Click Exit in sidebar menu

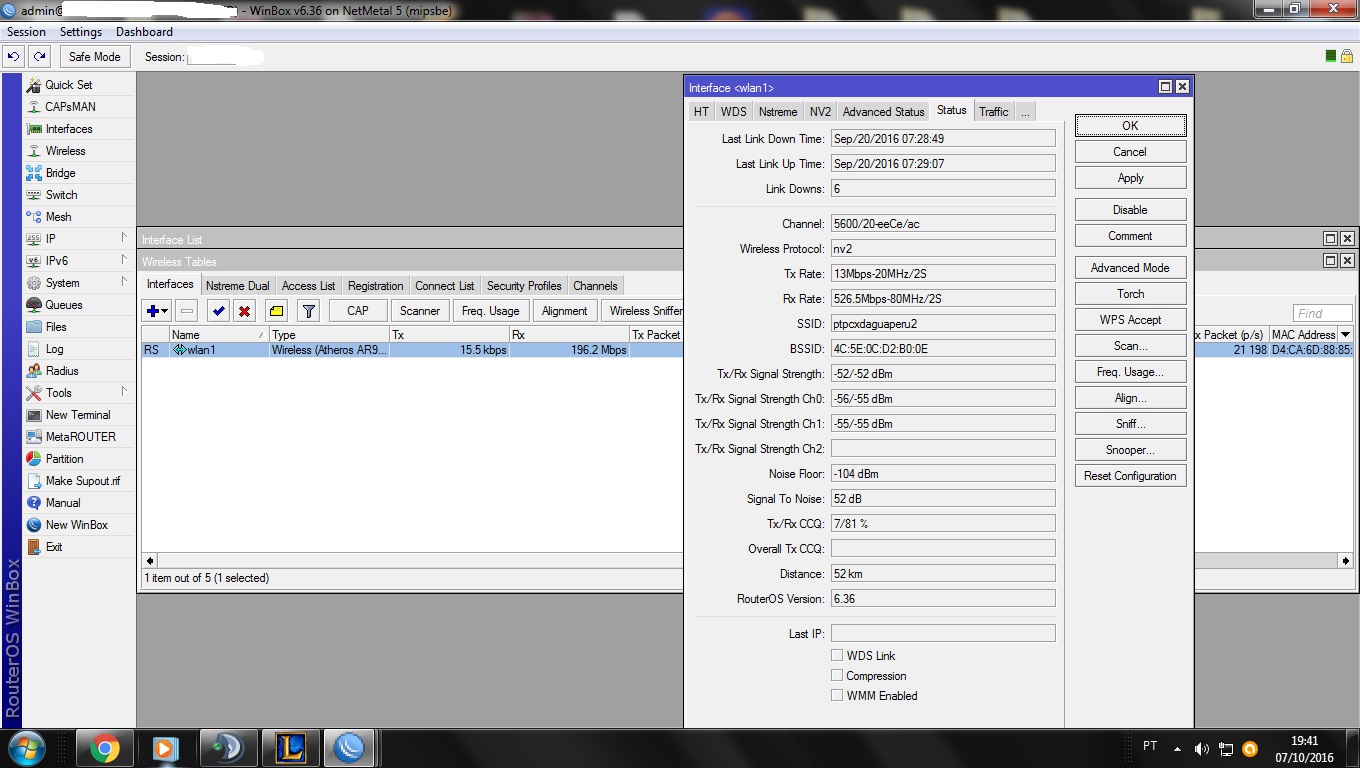click(x=54, y=547)
